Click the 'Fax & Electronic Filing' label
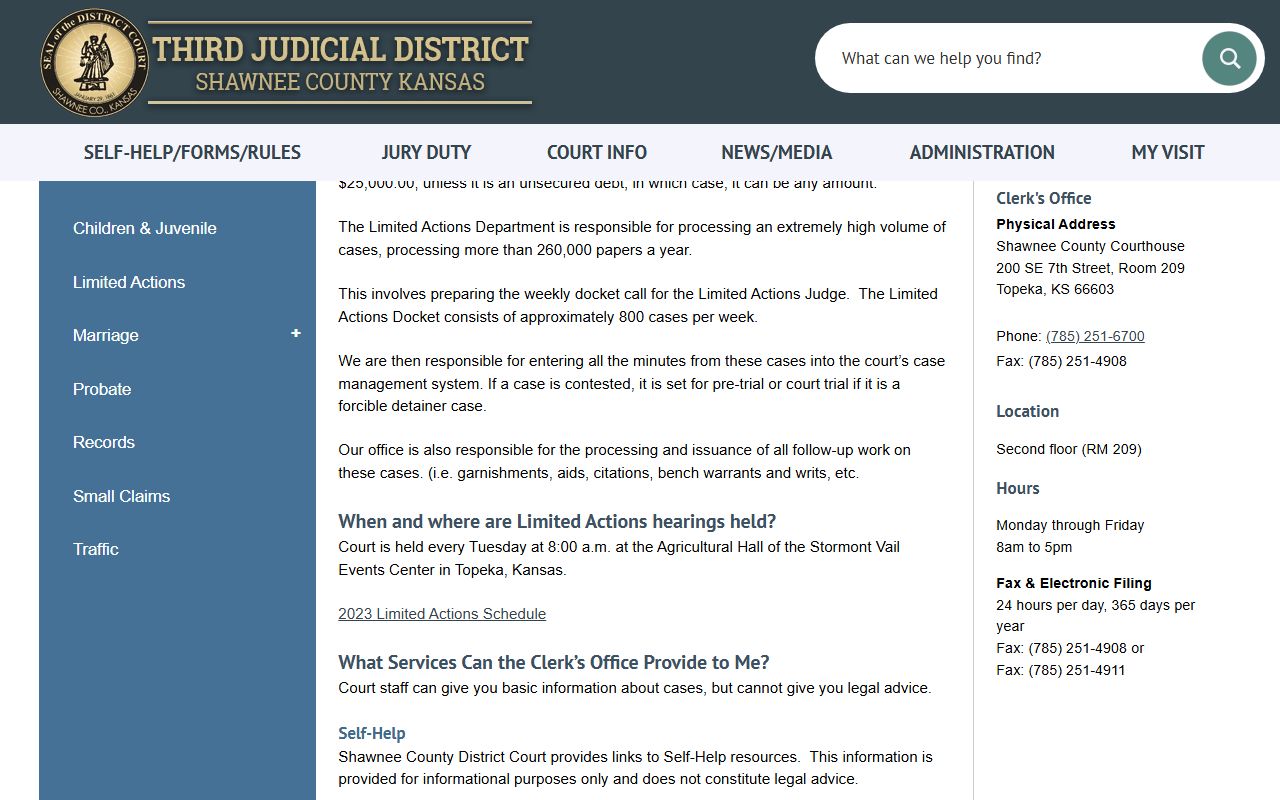 (x=1074, y=583)
